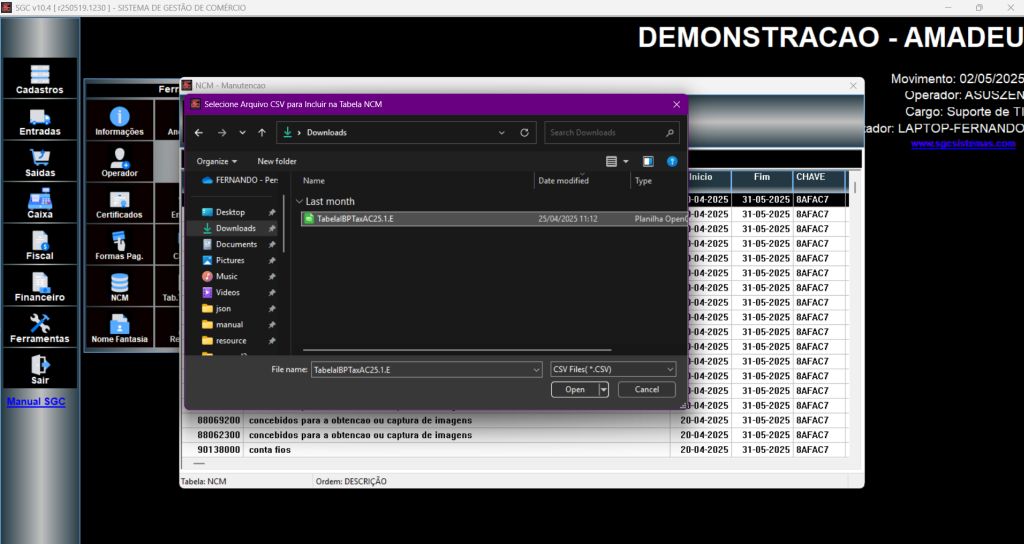This screenshot has width=1024, height=544.
Task: Show the preview pane icon
Action: tap(648, 161)
